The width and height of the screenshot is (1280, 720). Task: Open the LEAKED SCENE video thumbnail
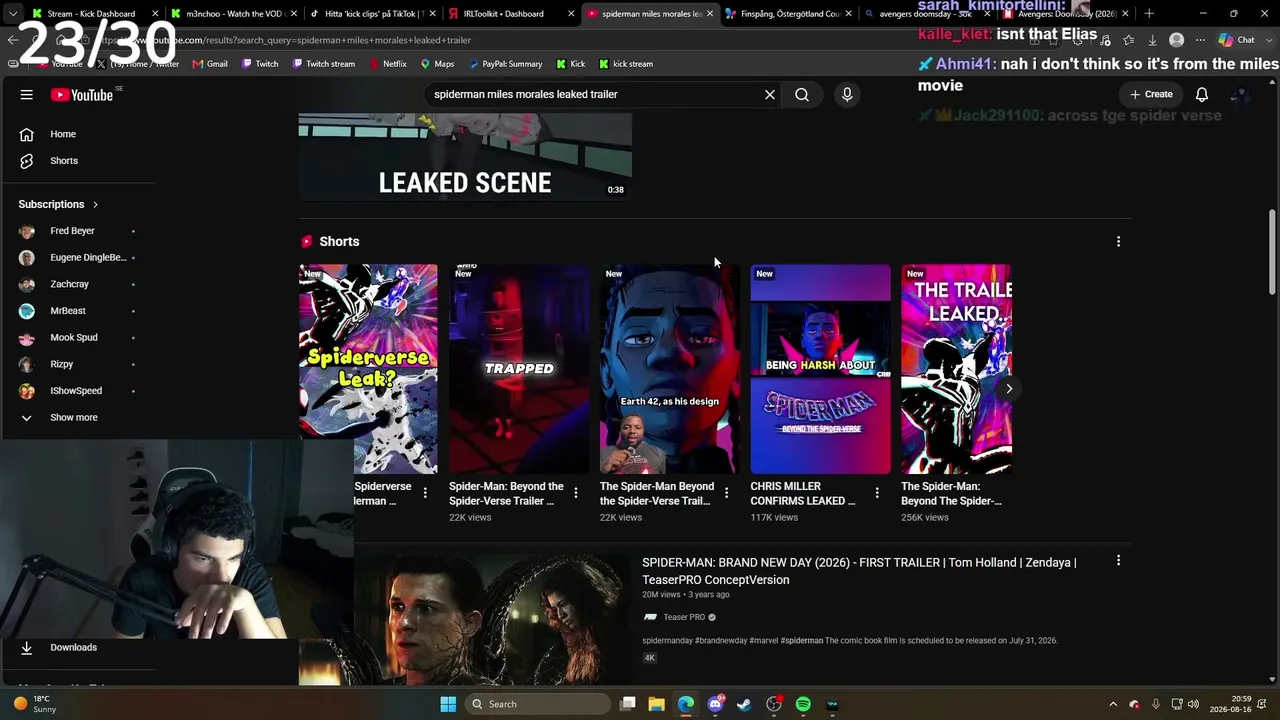[x=465, y=157]
